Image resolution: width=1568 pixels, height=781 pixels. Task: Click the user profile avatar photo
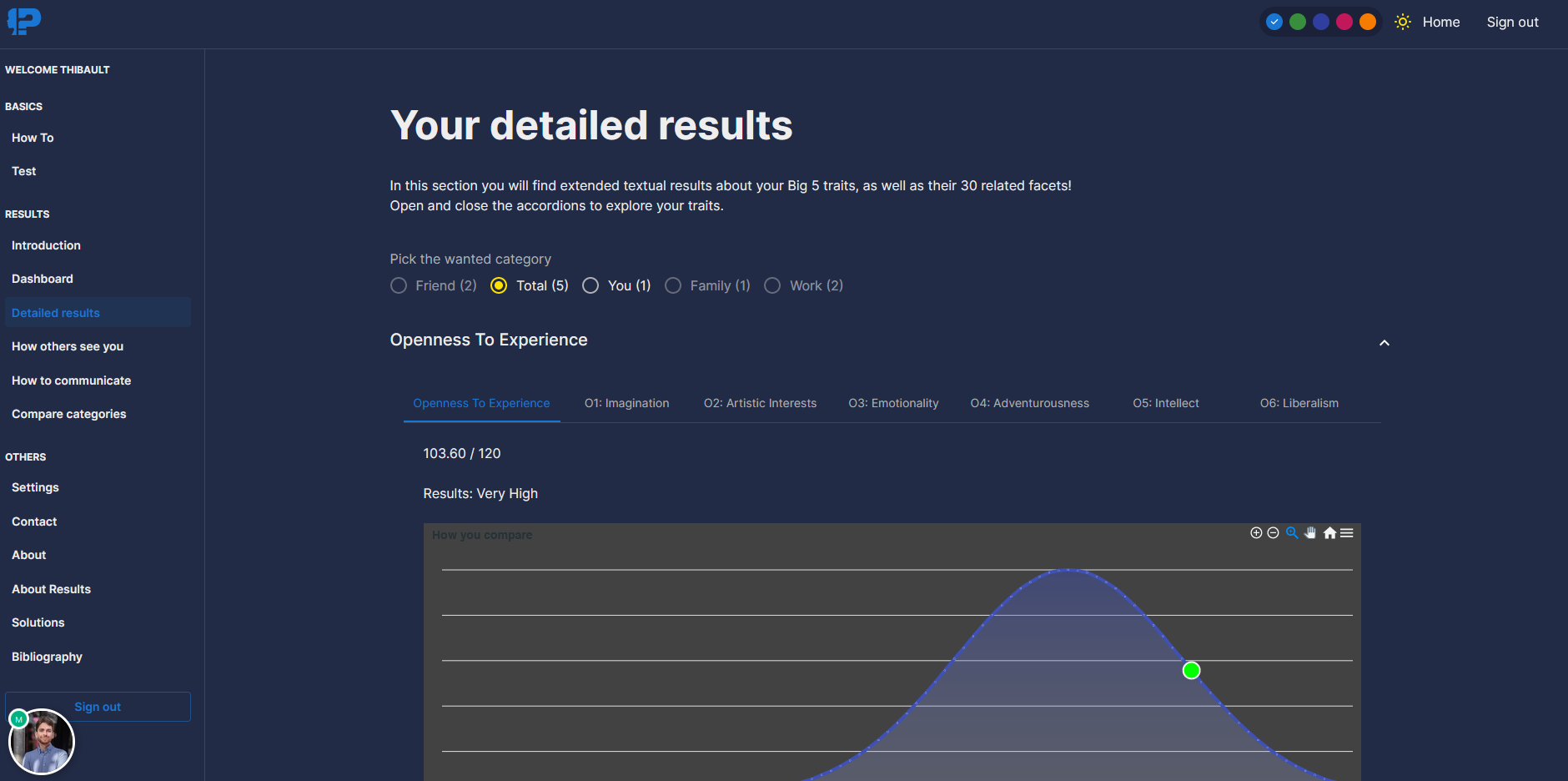point(42,742)
